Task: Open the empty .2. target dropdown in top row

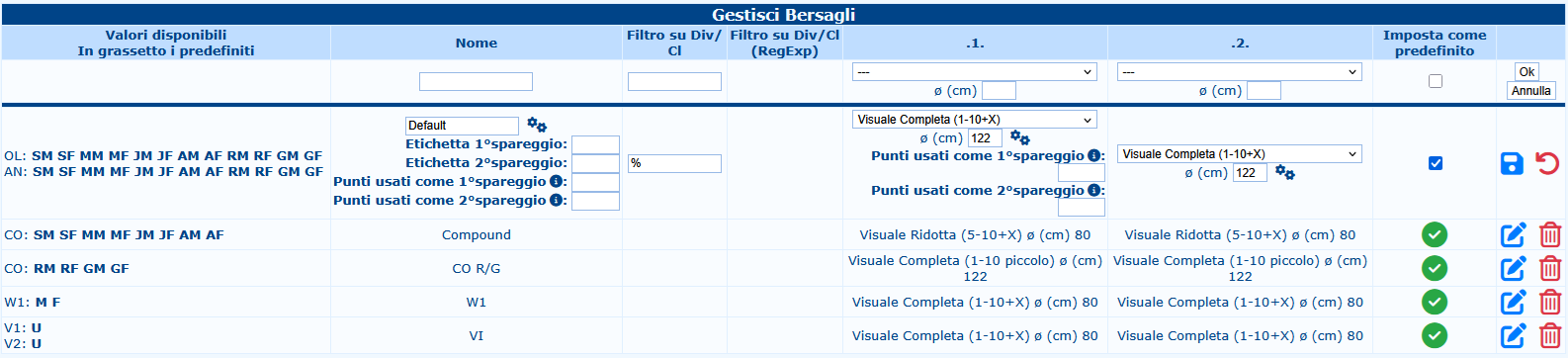Action: [1240, 72]
